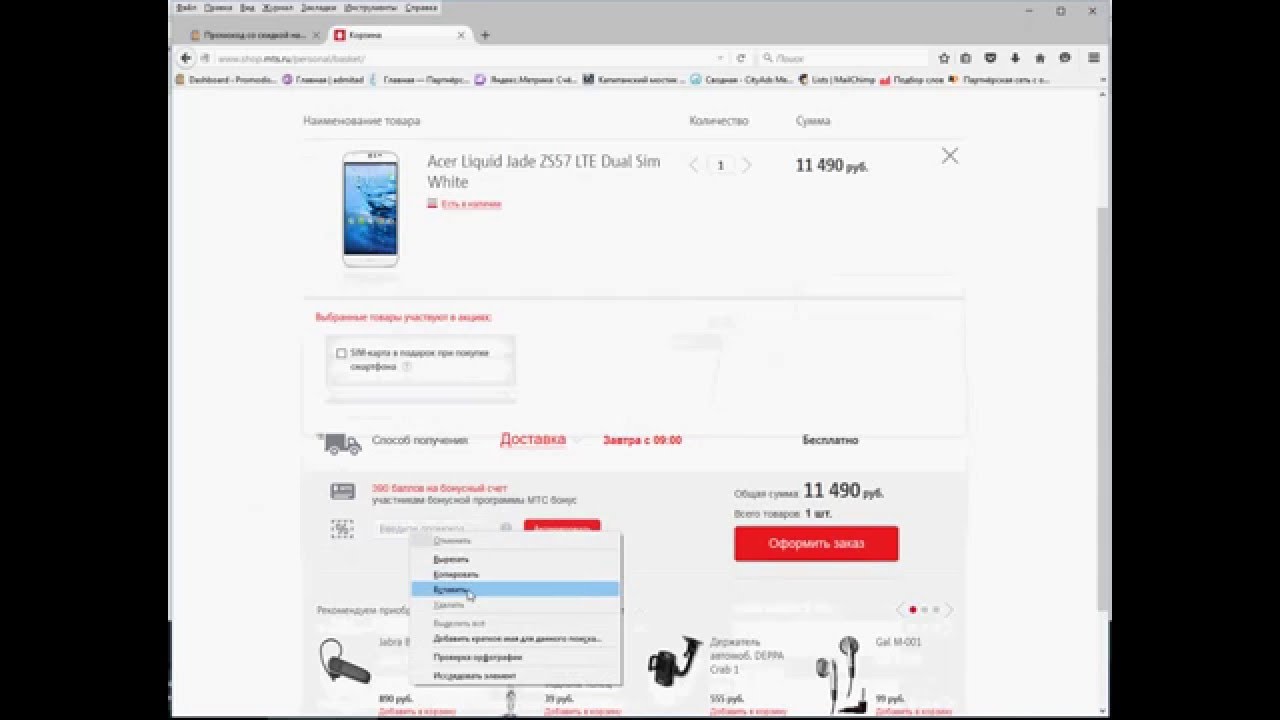
Task: Bookmark this page with the star icon
Action: pos(944,58)
